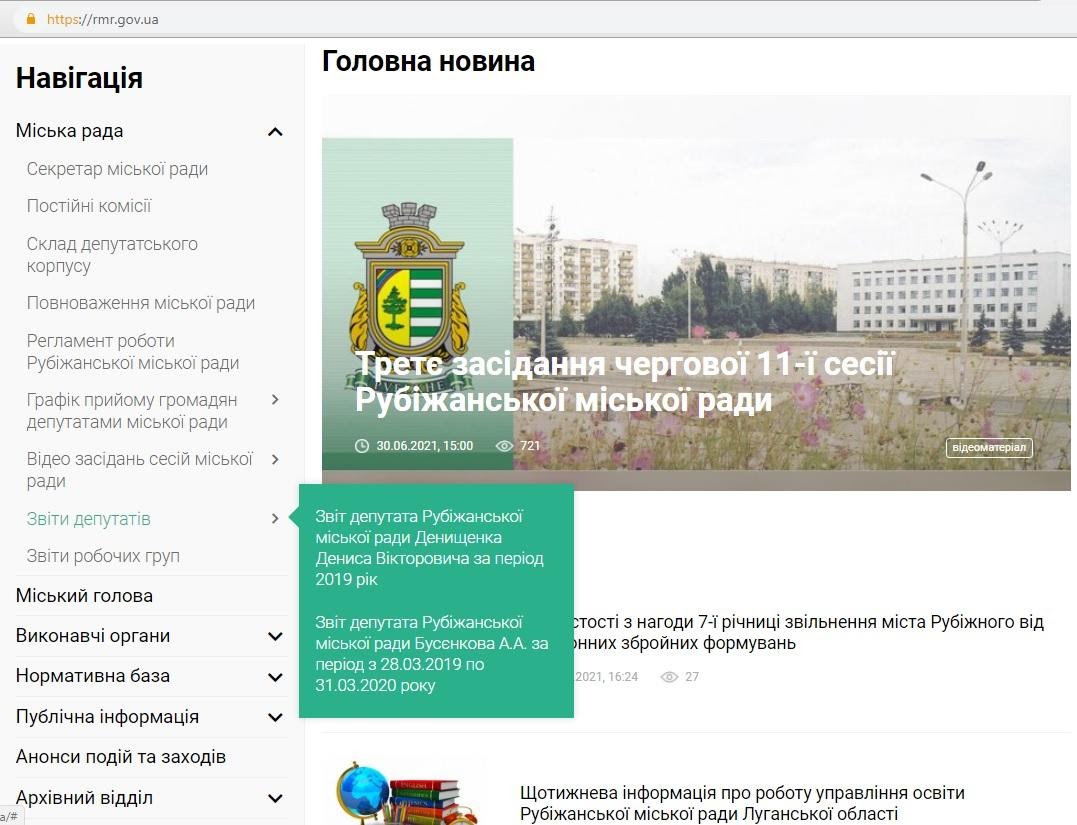Viewport: 1077px width, 825px height.
Task: Click the eye views icon next to 721
Action: [x=505, y=446]
